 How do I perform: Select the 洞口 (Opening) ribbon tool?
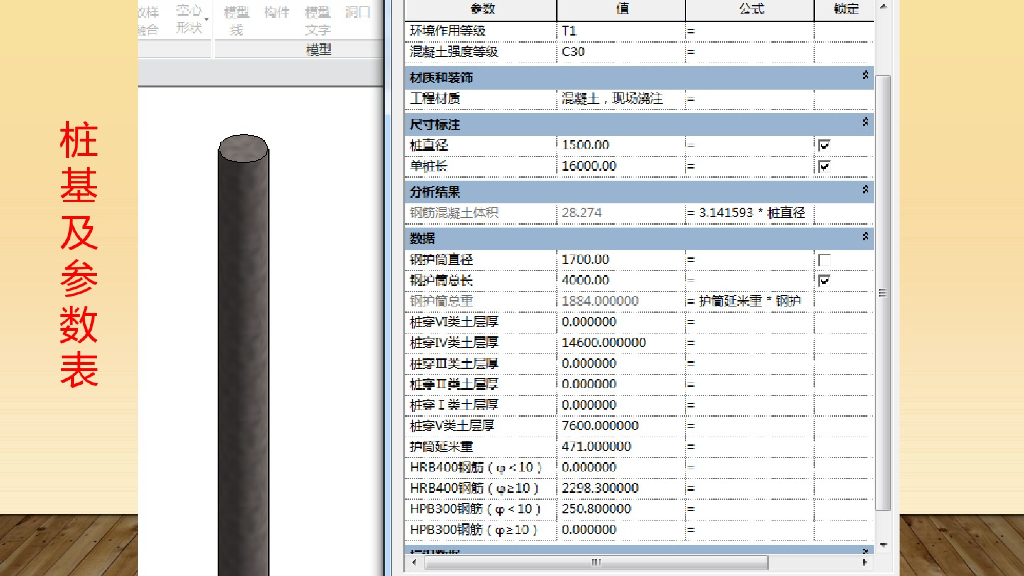pos(357,14)
